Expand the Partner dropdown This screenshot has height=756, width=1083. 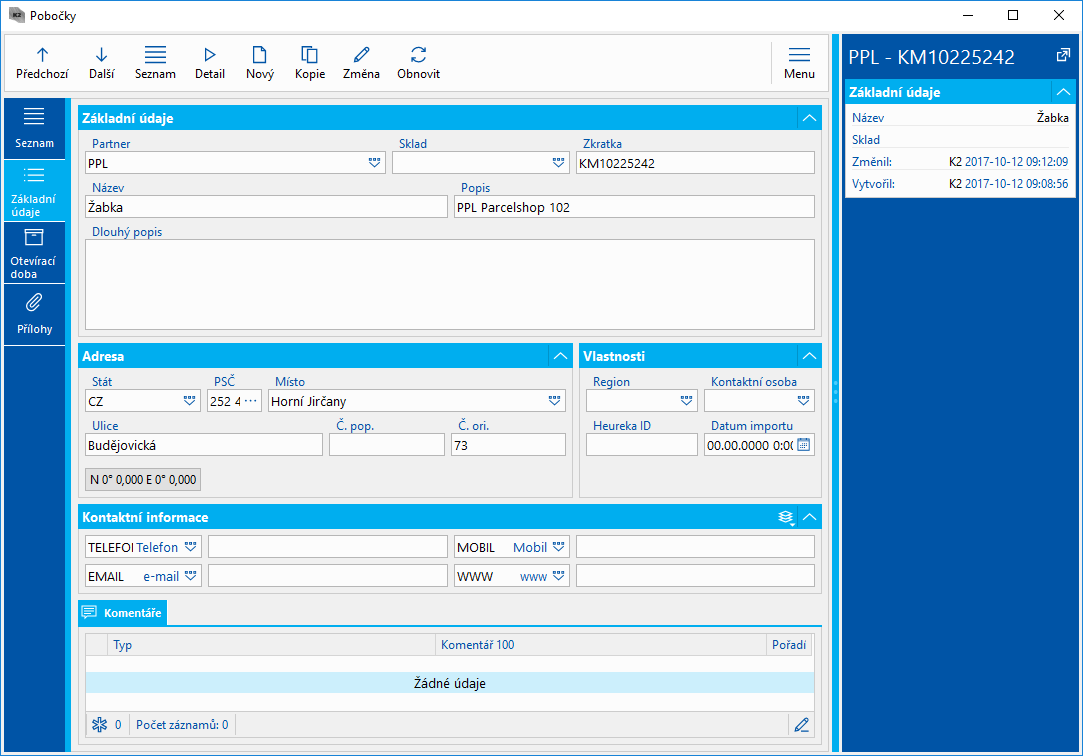click(374, 163)
